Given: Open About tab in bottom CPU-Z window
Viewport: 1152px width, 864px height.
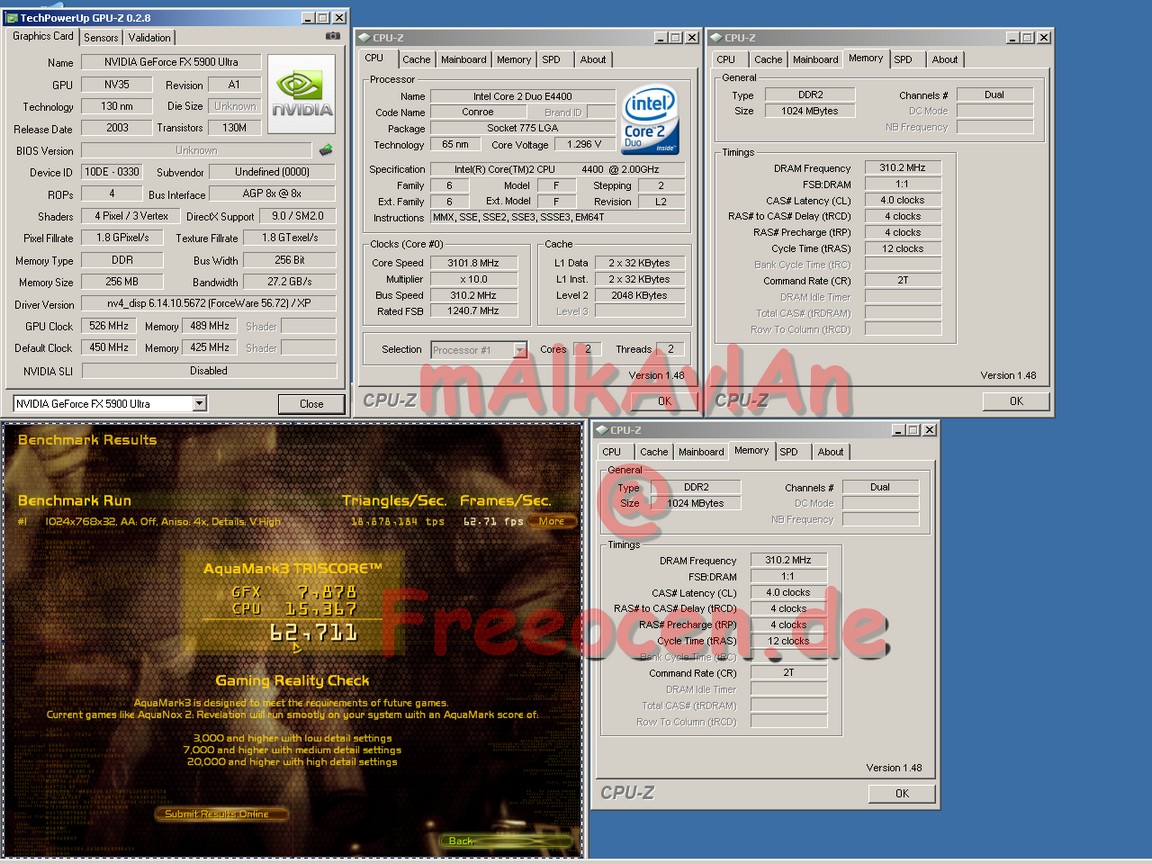Looking at the screenshot, I should coord(830,452).
